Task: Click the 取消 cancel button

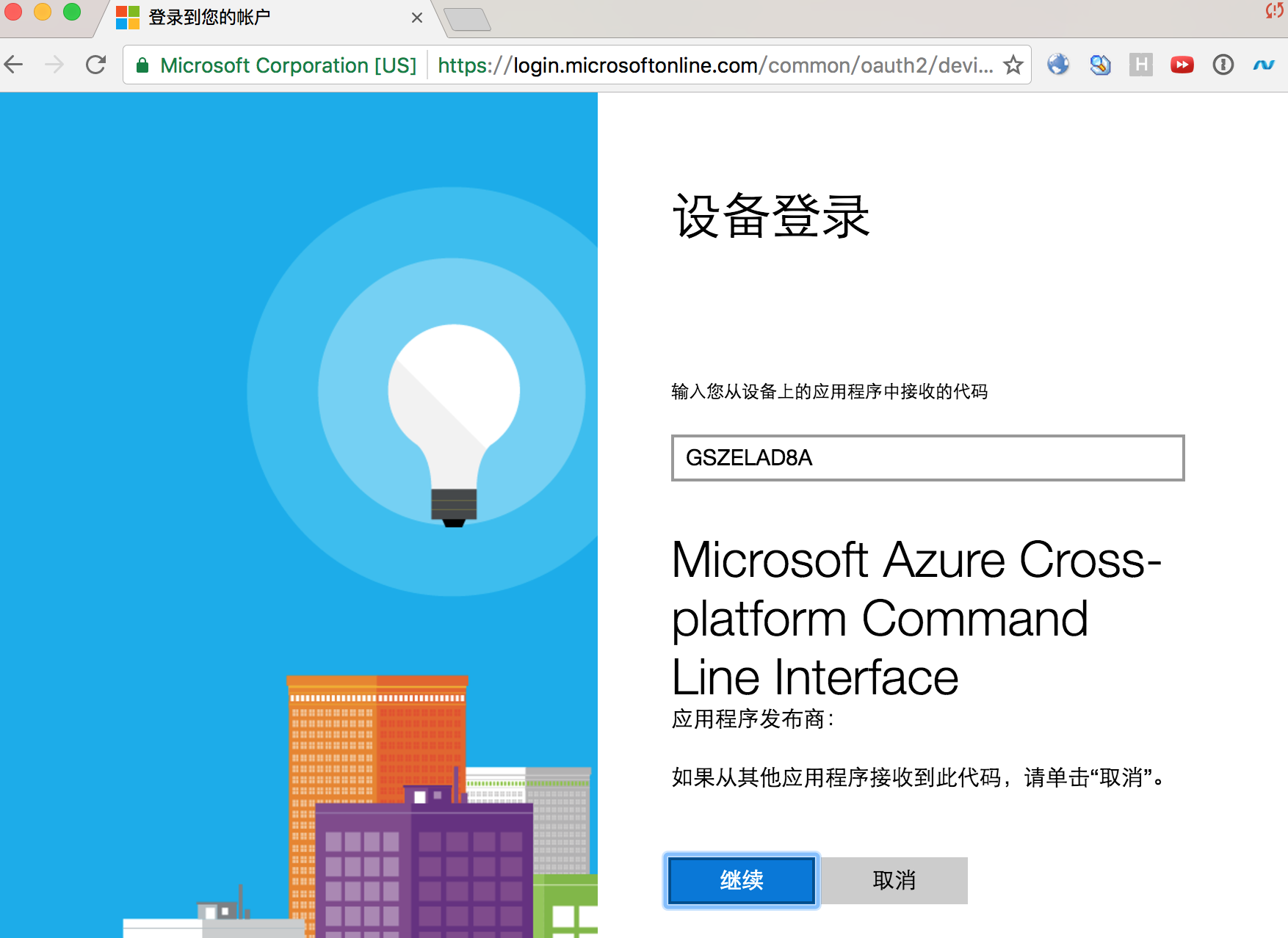Action: pos(894,880)
